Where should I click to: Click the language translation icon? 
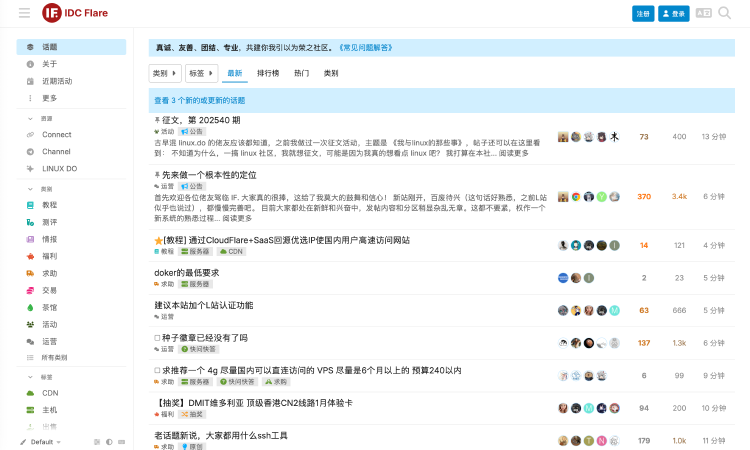click(x=703, y=13)
